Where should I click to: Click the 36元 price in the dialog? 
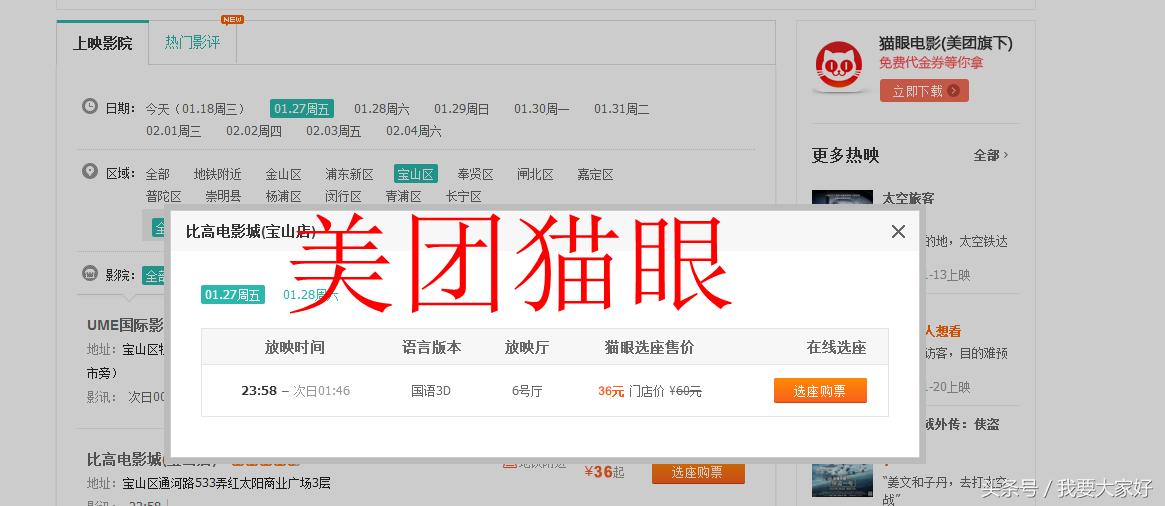[x=611, y=391]
